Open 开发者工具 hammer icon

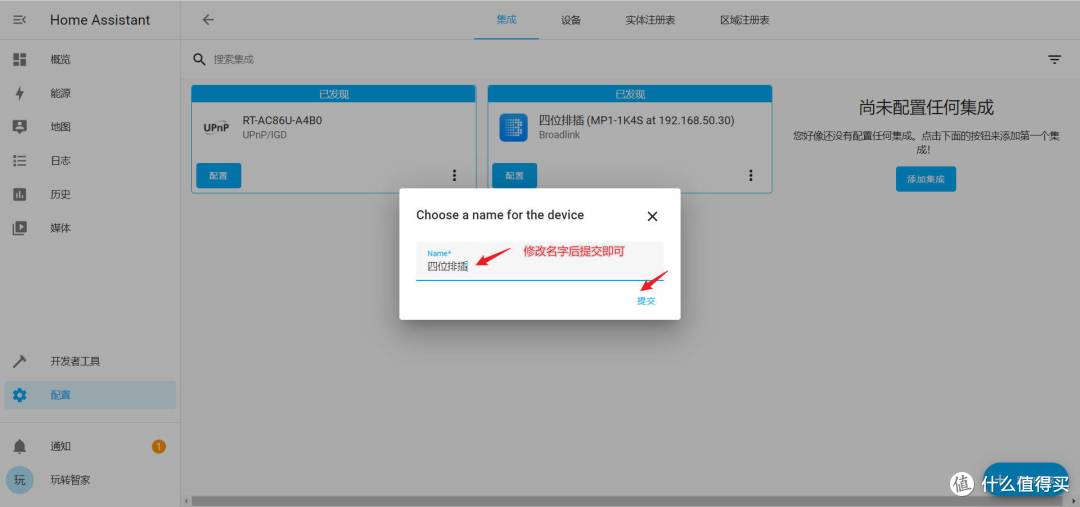(x=19, y=362)
